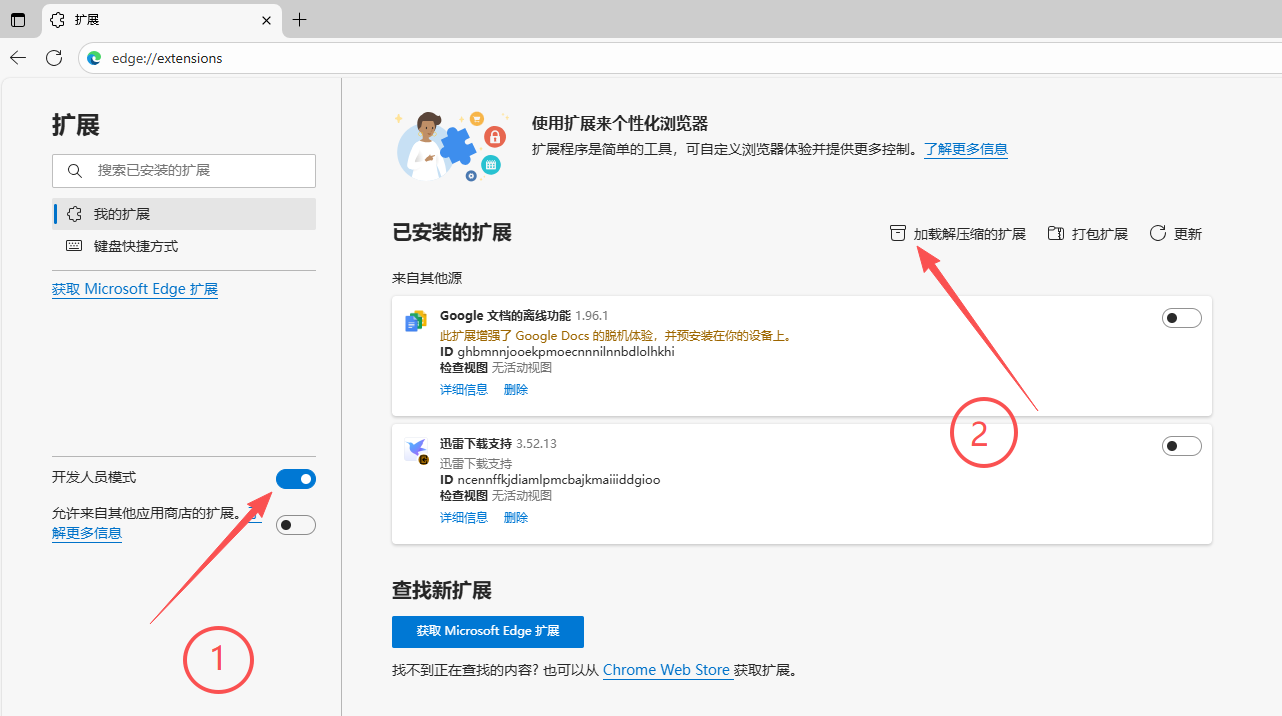
Task: Click 加载解压缩的扩展 to load unpacked extension
Action: [958, 234]
